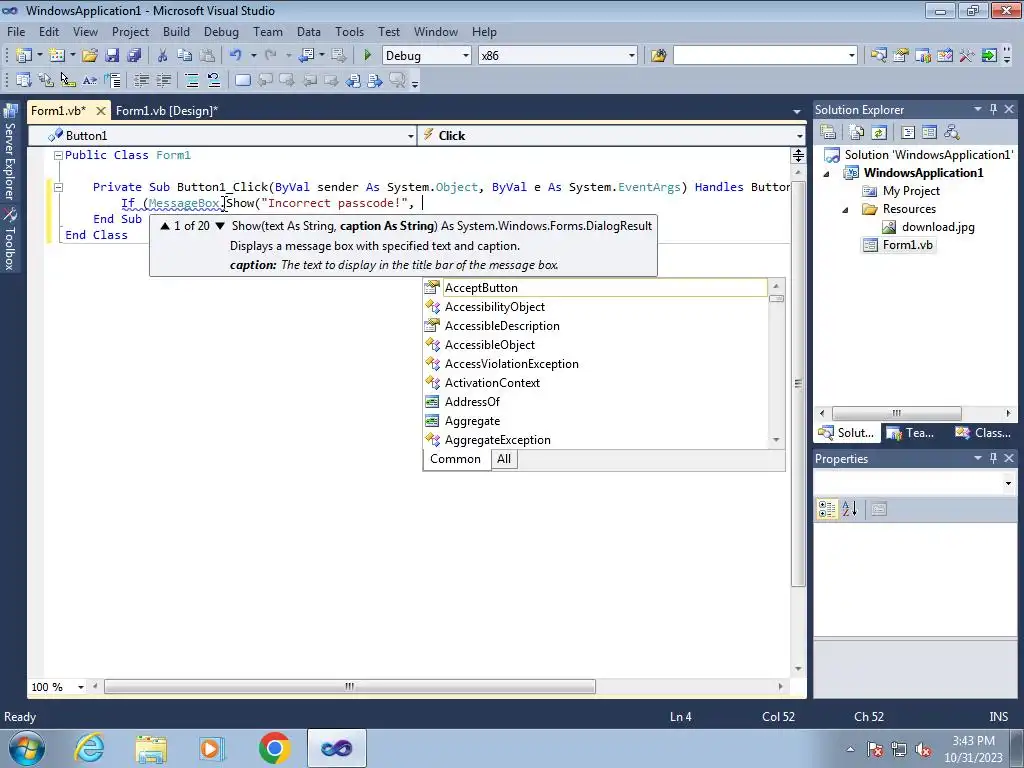Open the 100 % zoom level dropdown
1024x768 pixels.
pos(81,687)
